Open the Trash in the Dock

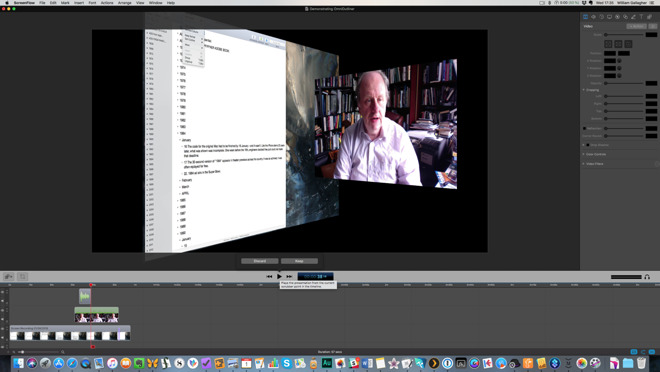pos(641,363)
